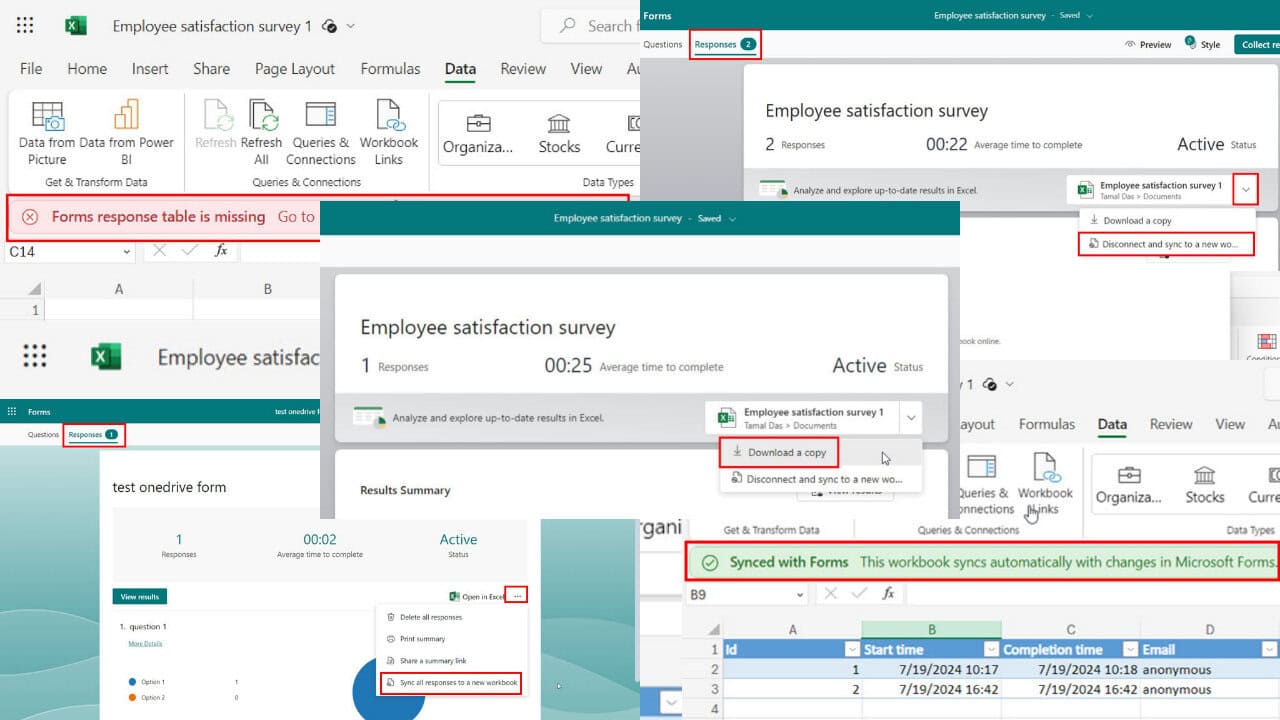This screenshot has height=720, width=1280.
Task: Choose the Stocks data type in the error-banner Excel window
Action: click(x=559, y=134)
